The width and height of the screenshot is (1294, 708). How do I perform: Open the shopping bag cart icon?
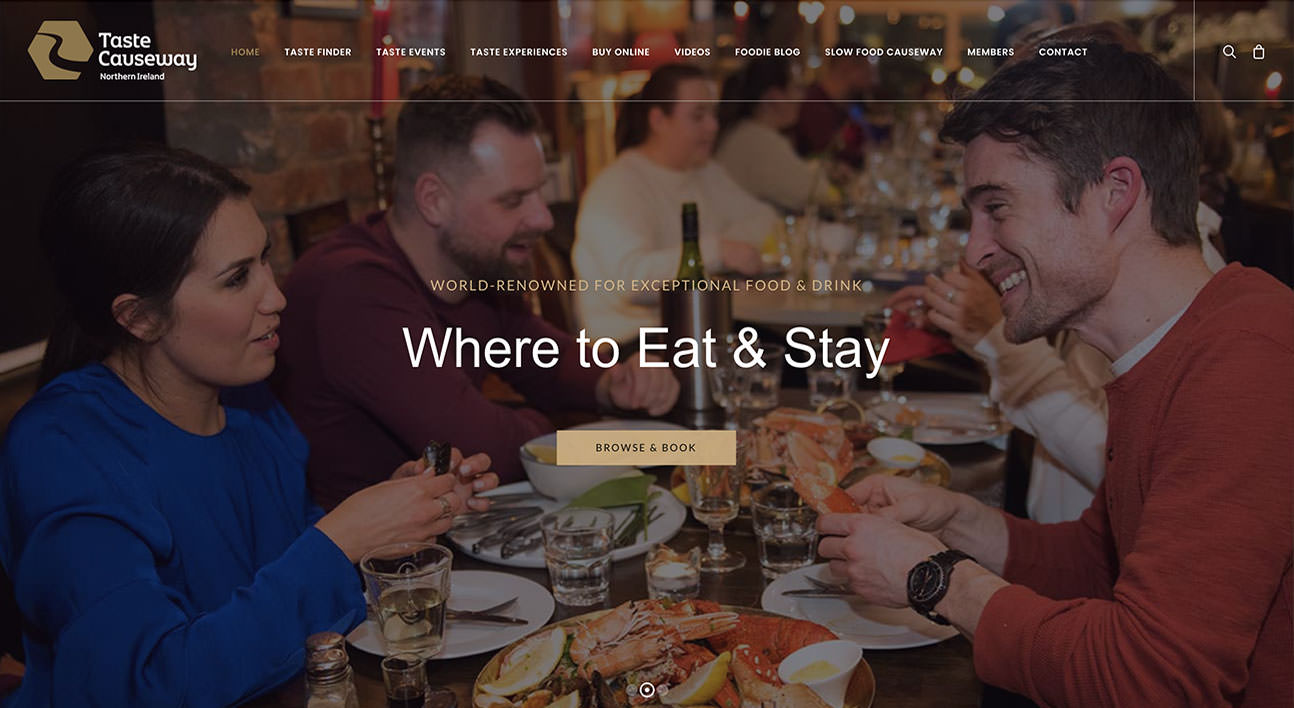click(x=1259, y=52)
